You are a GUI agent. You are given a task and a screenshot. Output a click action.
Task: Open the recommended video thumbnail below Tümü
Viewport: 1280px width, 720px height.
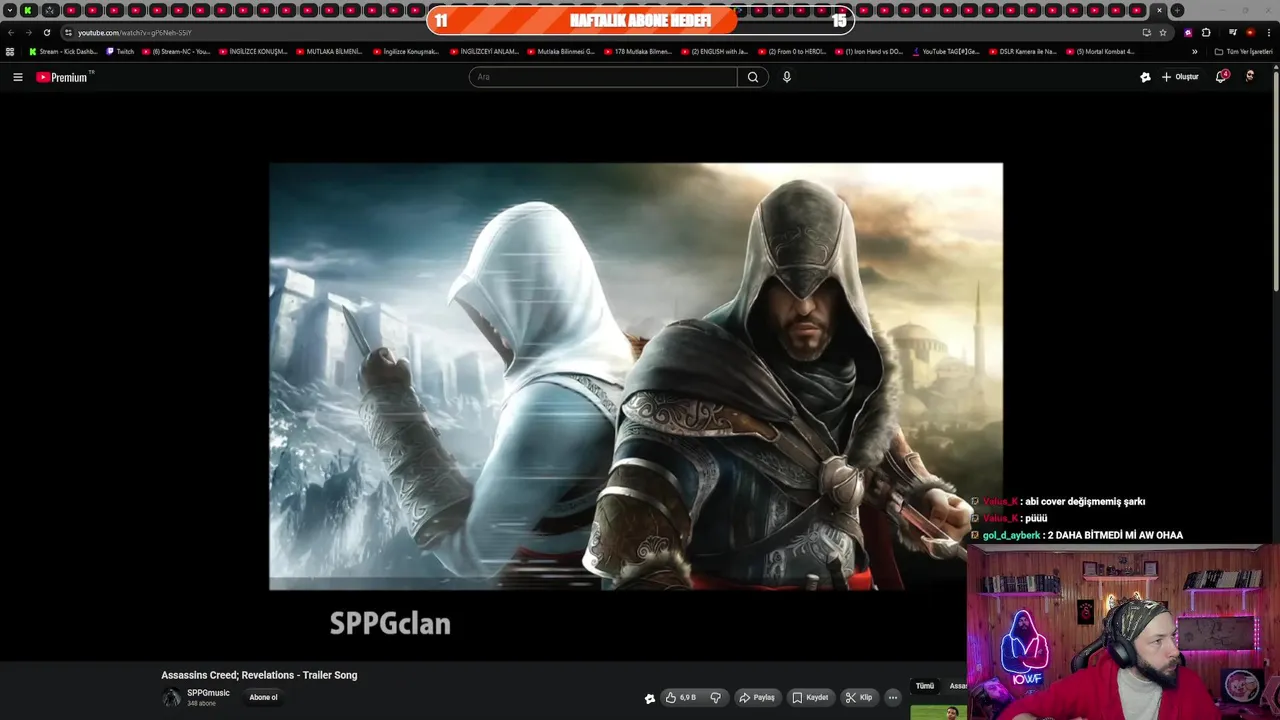(x=938, y=712)
